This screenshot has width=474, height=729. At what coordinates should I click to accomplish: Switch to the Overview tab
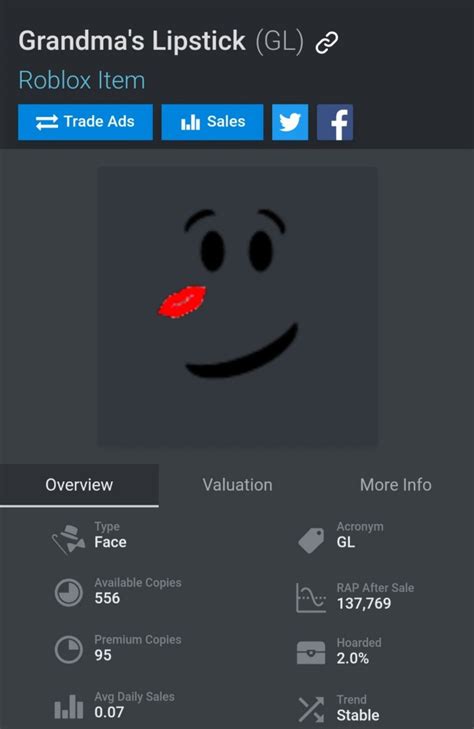tap(79, 485)
